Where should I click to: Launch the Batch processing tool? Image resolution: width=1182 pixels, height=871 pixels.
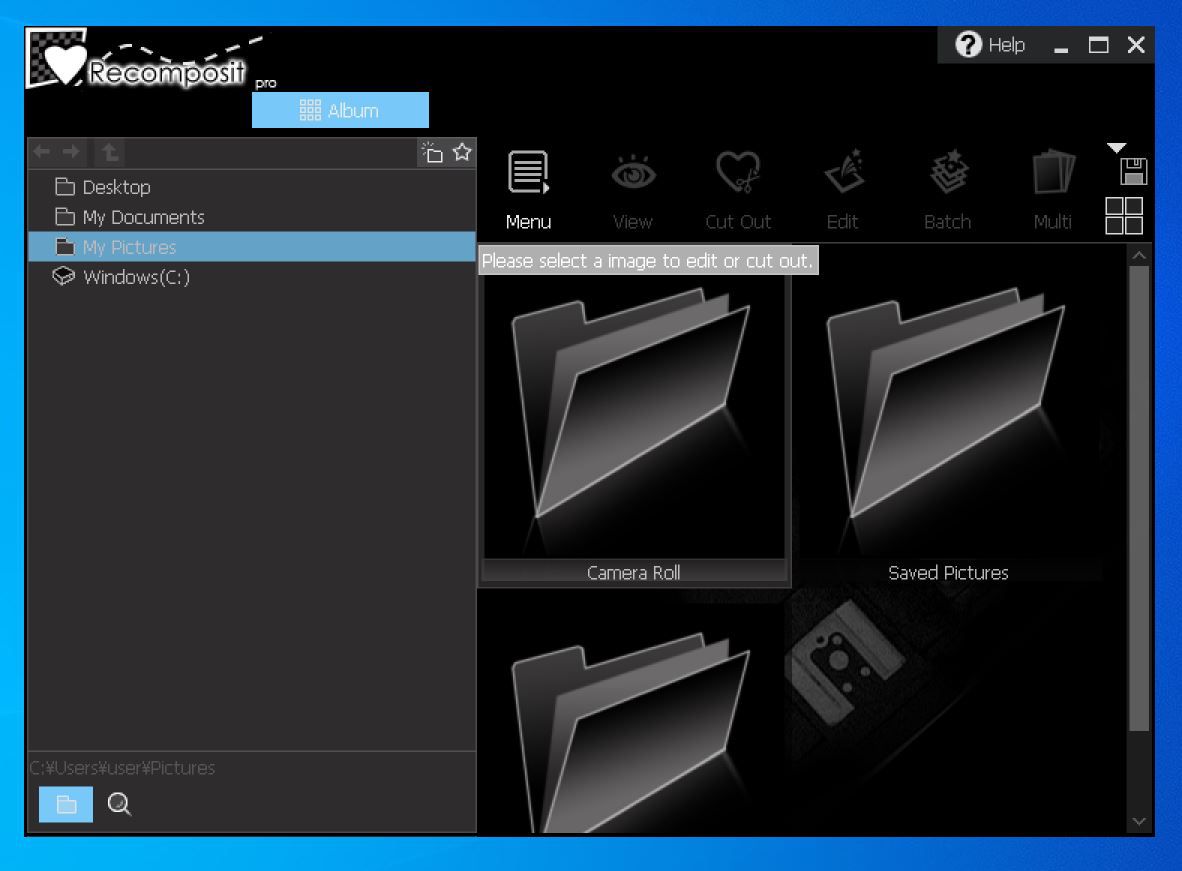click(x=947, y=175)
